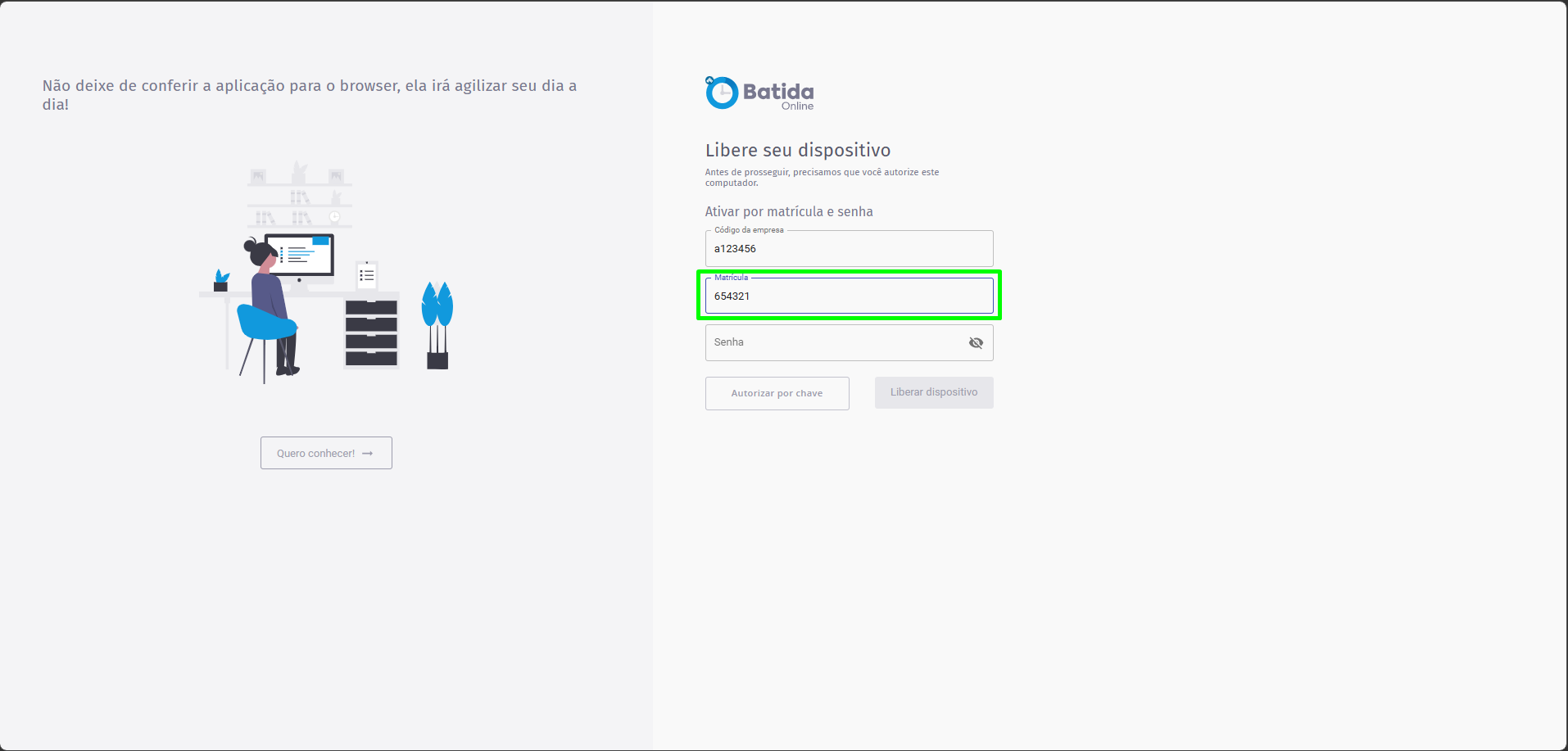Click the 'Não deixe de conferir' promo text

(x=310, y=95)
